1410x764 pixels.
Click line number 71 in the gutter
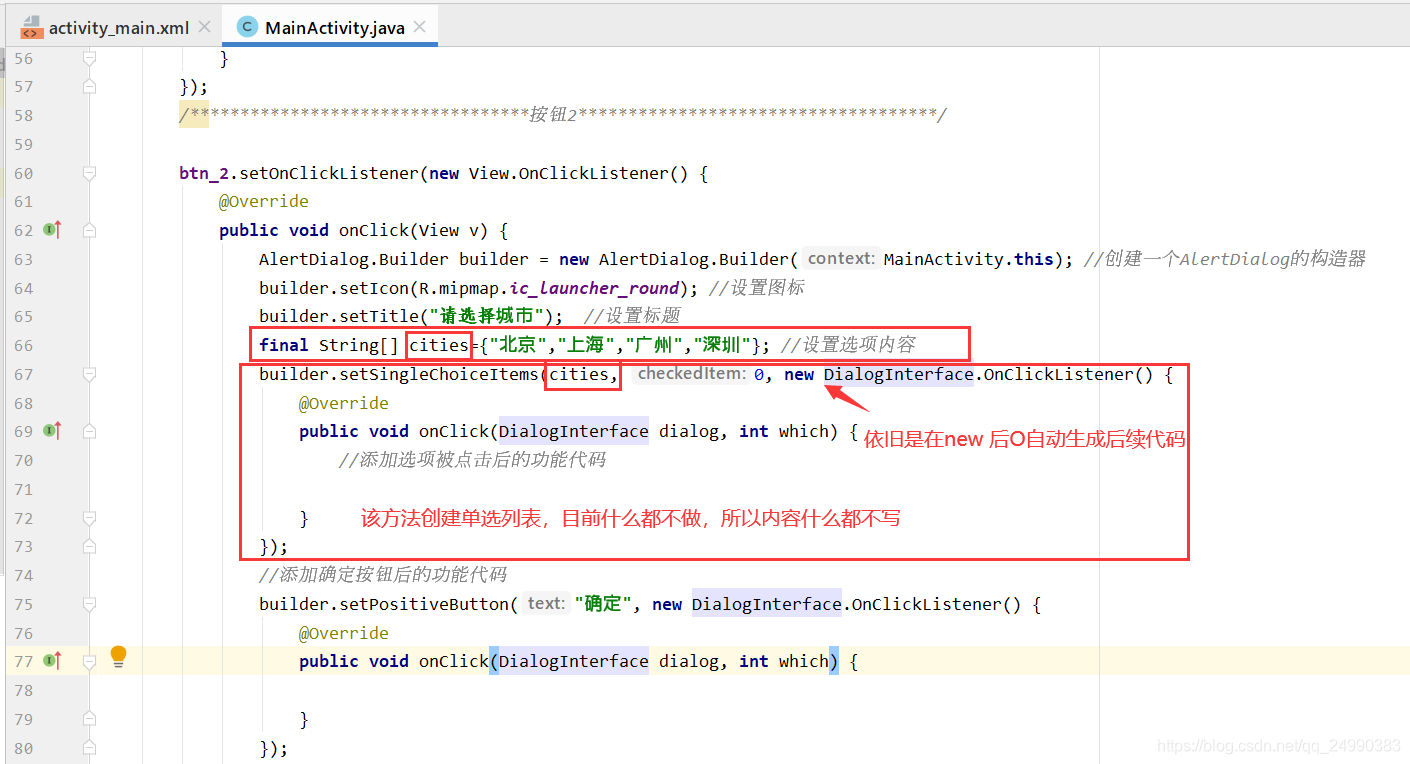(22, 489)
